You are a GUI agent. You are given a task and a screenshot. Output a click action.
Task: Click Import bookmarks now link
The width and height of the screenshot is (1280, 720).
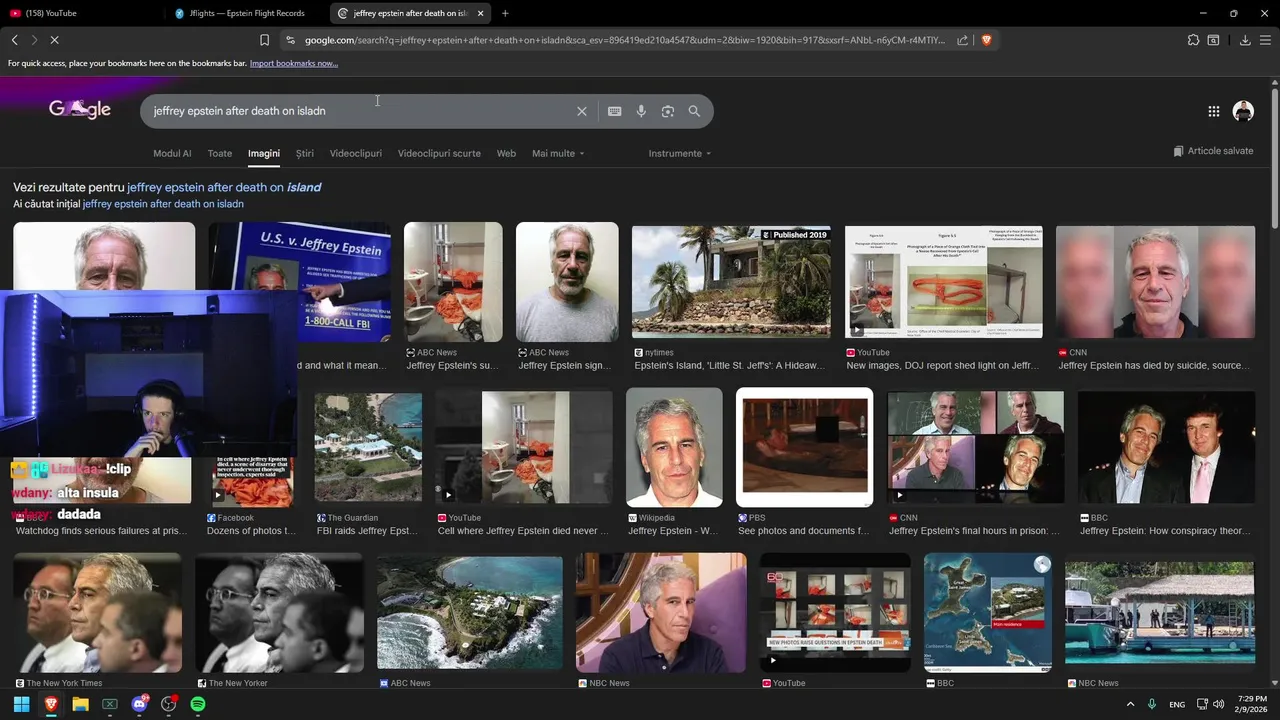294,63
